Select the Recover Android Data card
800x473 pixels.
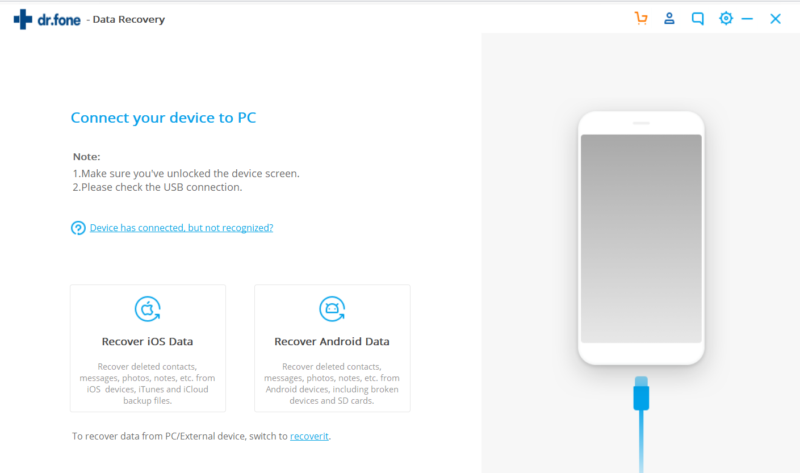coord(332,348)
